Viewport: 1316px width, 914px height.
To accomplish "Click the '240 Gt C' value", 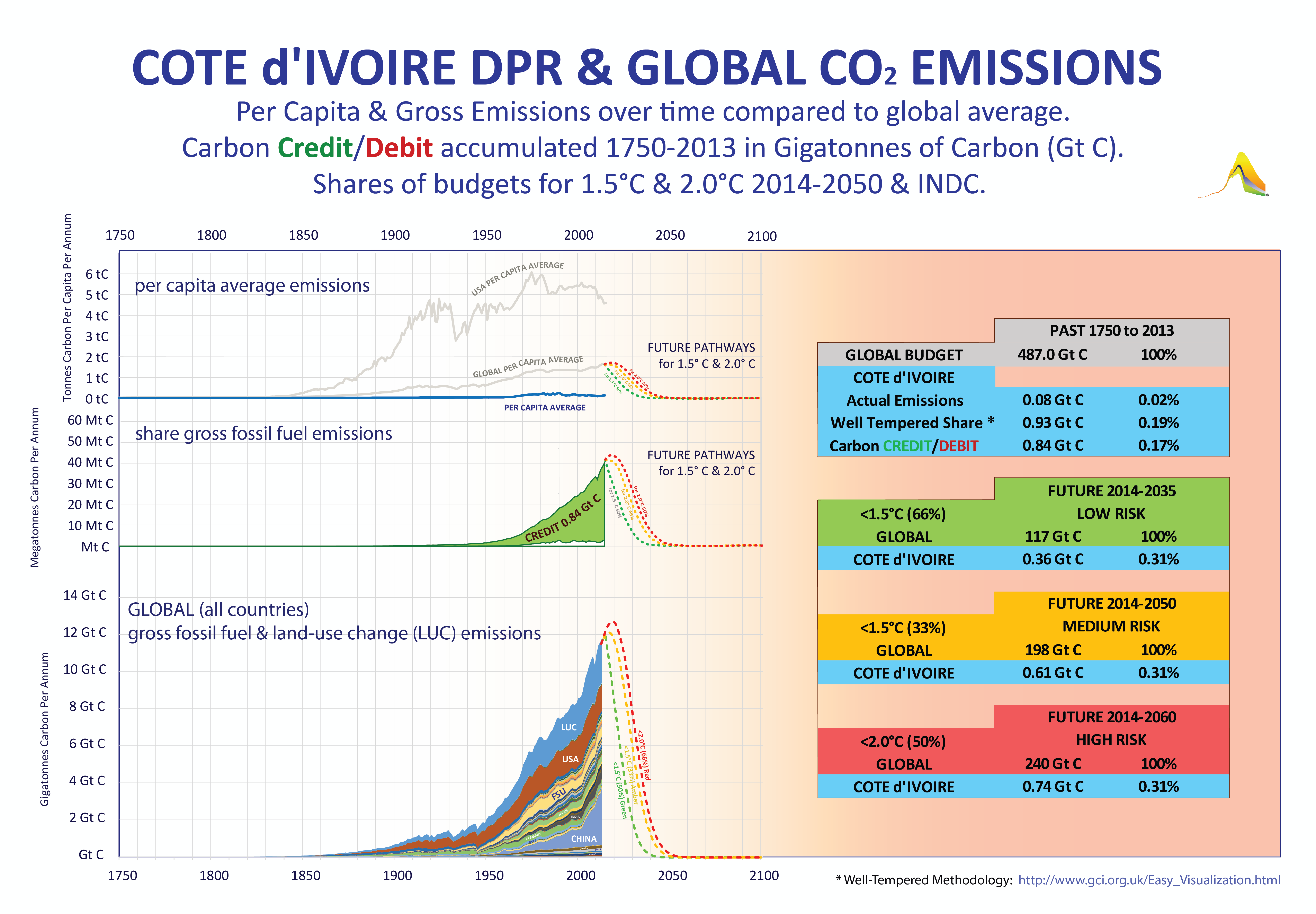I will coord(1053,764).
